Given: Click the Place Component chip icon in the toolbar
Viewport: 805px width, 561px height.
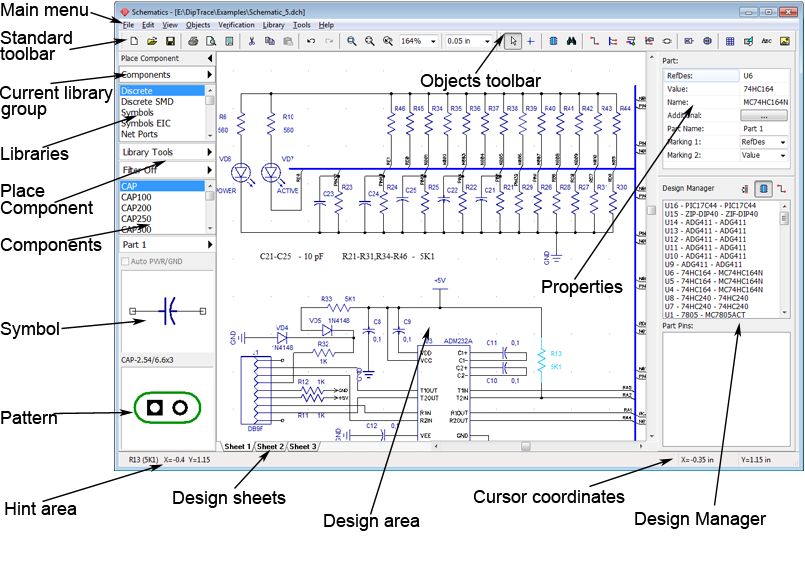Looking at the screenshot, I should (553, 41).
